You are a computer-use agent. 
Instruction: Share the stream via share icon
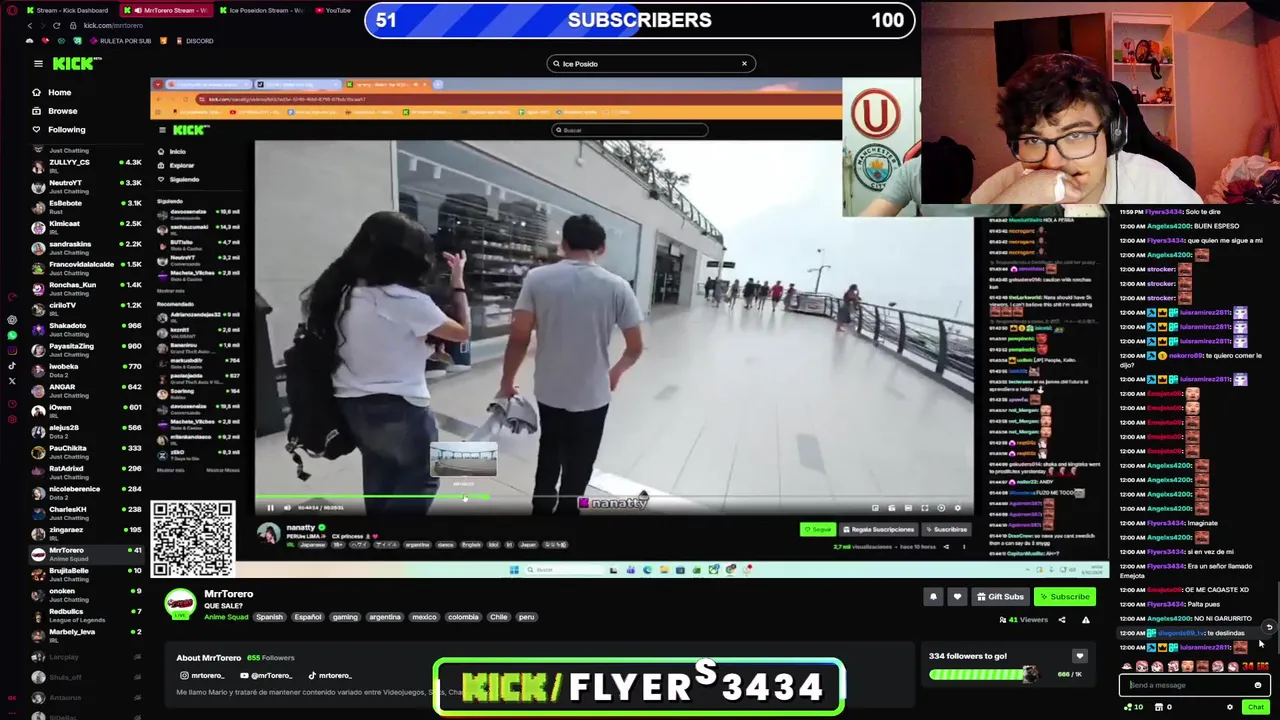1062,620
